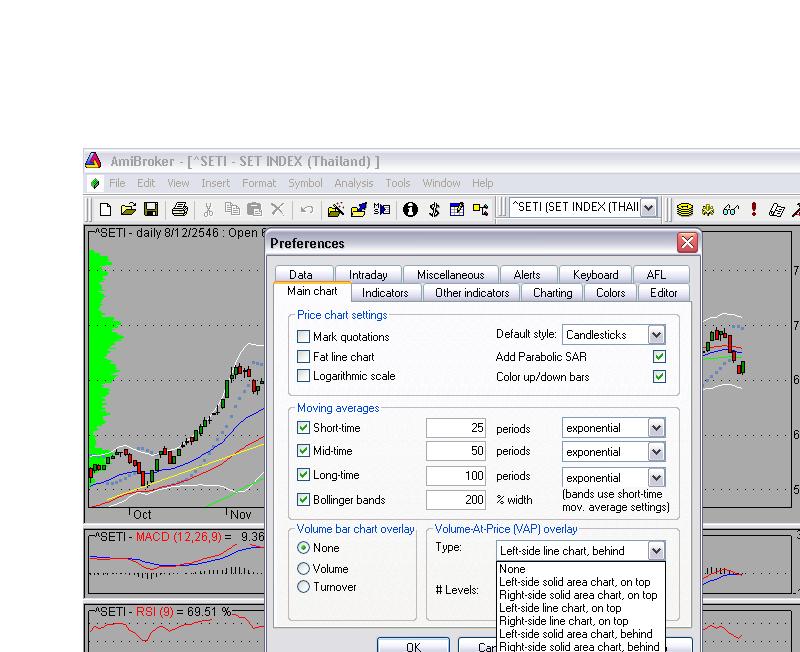The height and width of the screenshot is (652, 800).
Task: Click the gold coins stack icon
Action: (685, 209)
